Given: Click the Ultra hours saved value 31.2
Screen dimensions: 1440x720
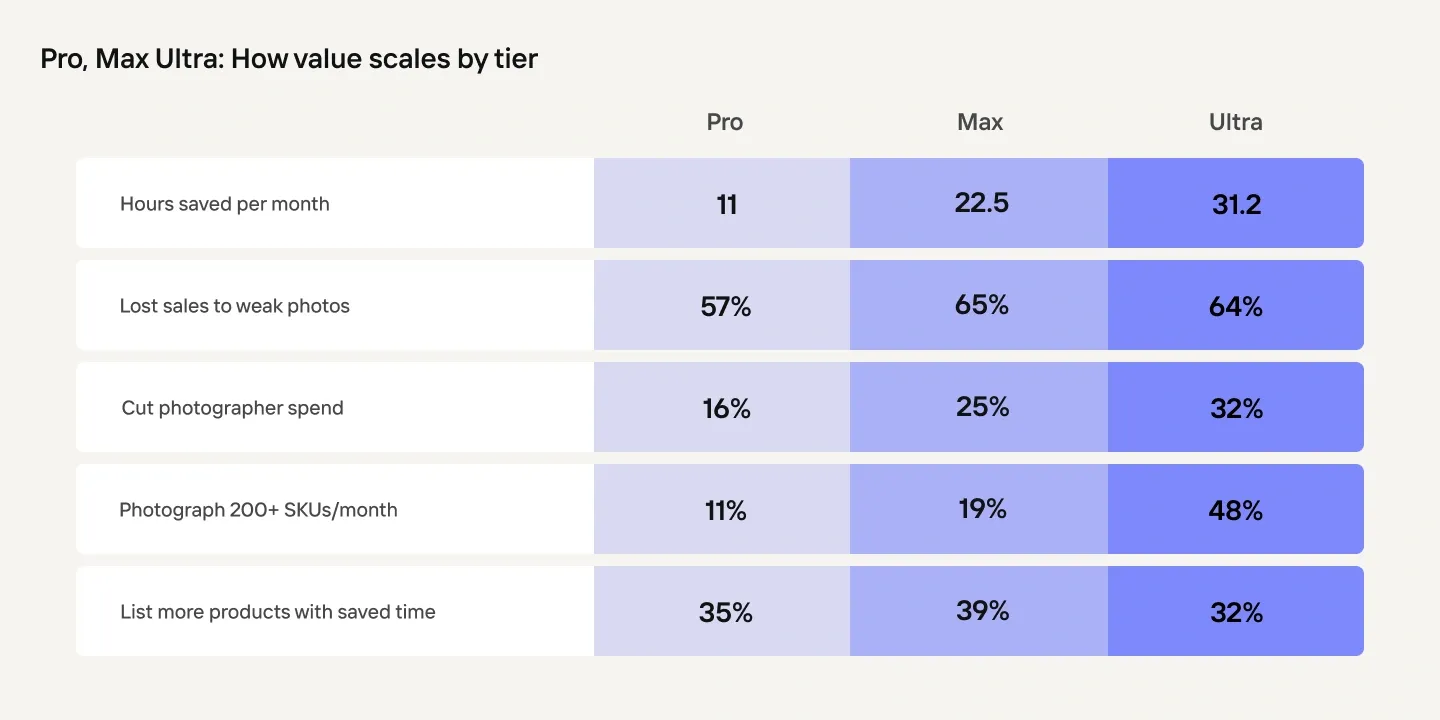Looking at the screenshot, I should [x=1236, y=204].
